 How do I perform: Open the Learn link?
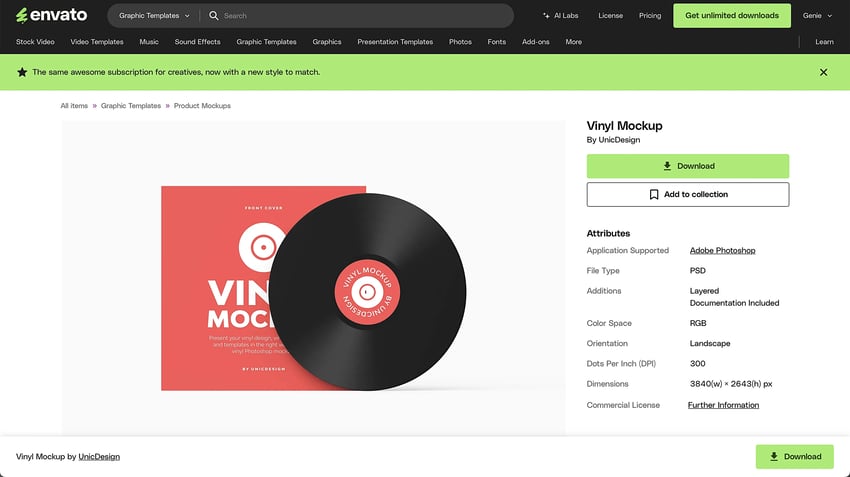[825, 42]
